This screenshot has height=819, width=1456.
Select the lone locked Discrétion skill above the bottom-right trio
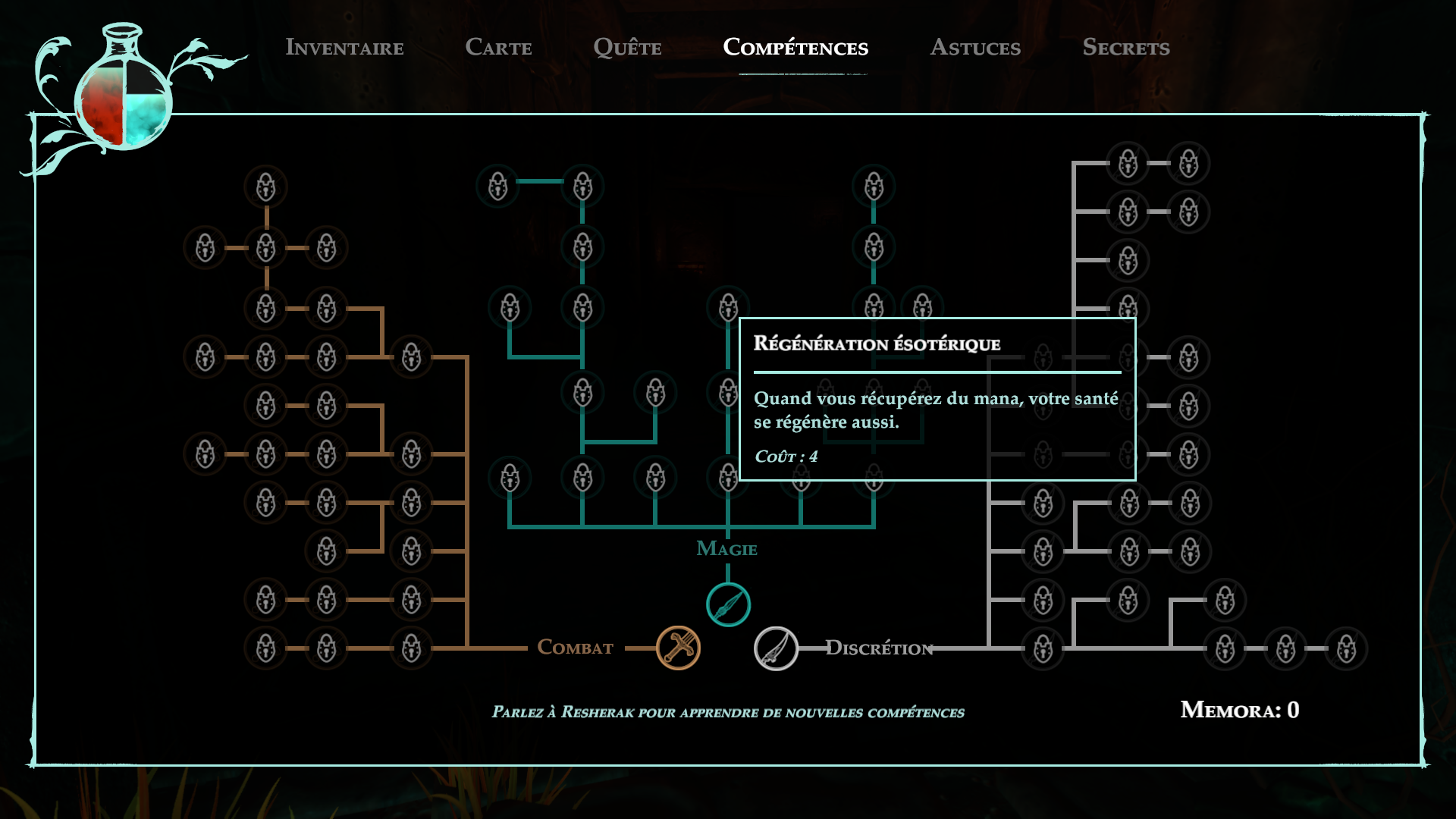click(x=1225, y=600)
